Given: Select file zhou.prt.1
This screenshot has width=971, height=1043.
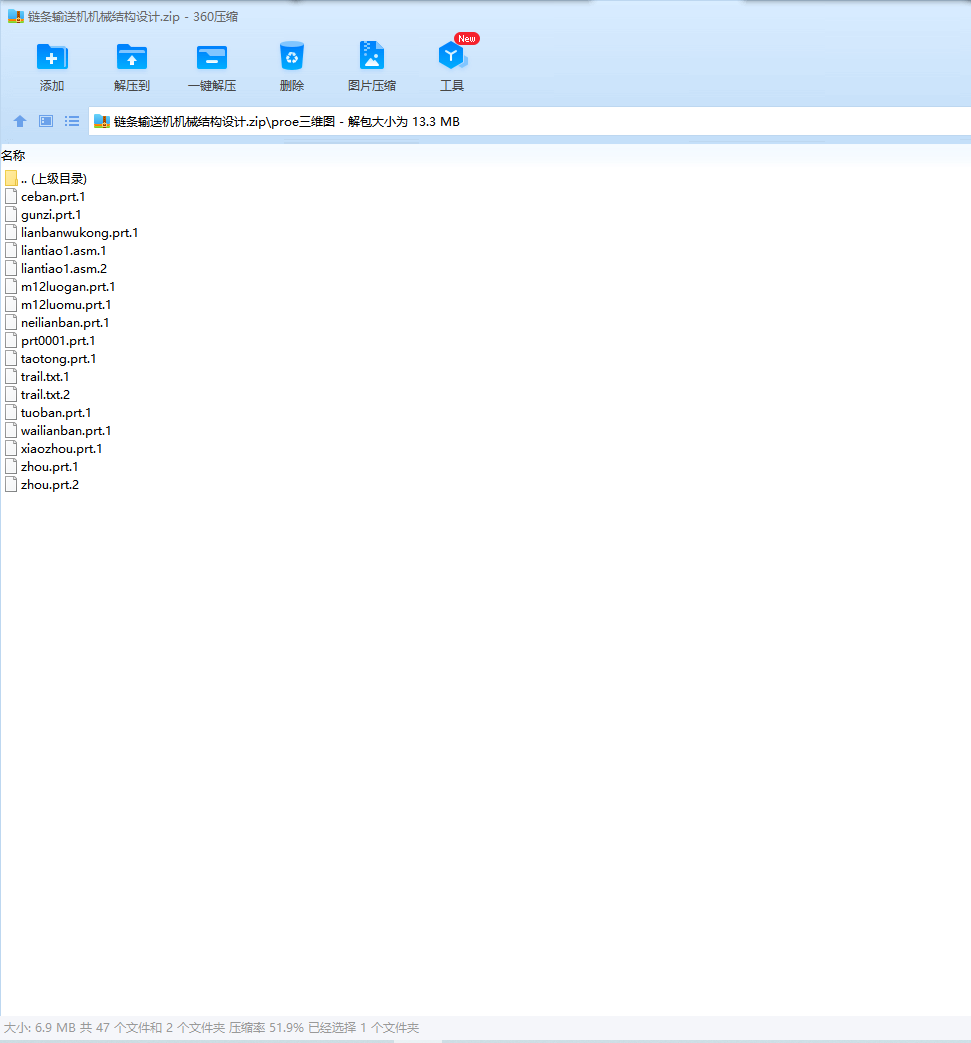Looking at the screenshot, I should [x=50, y=466].
